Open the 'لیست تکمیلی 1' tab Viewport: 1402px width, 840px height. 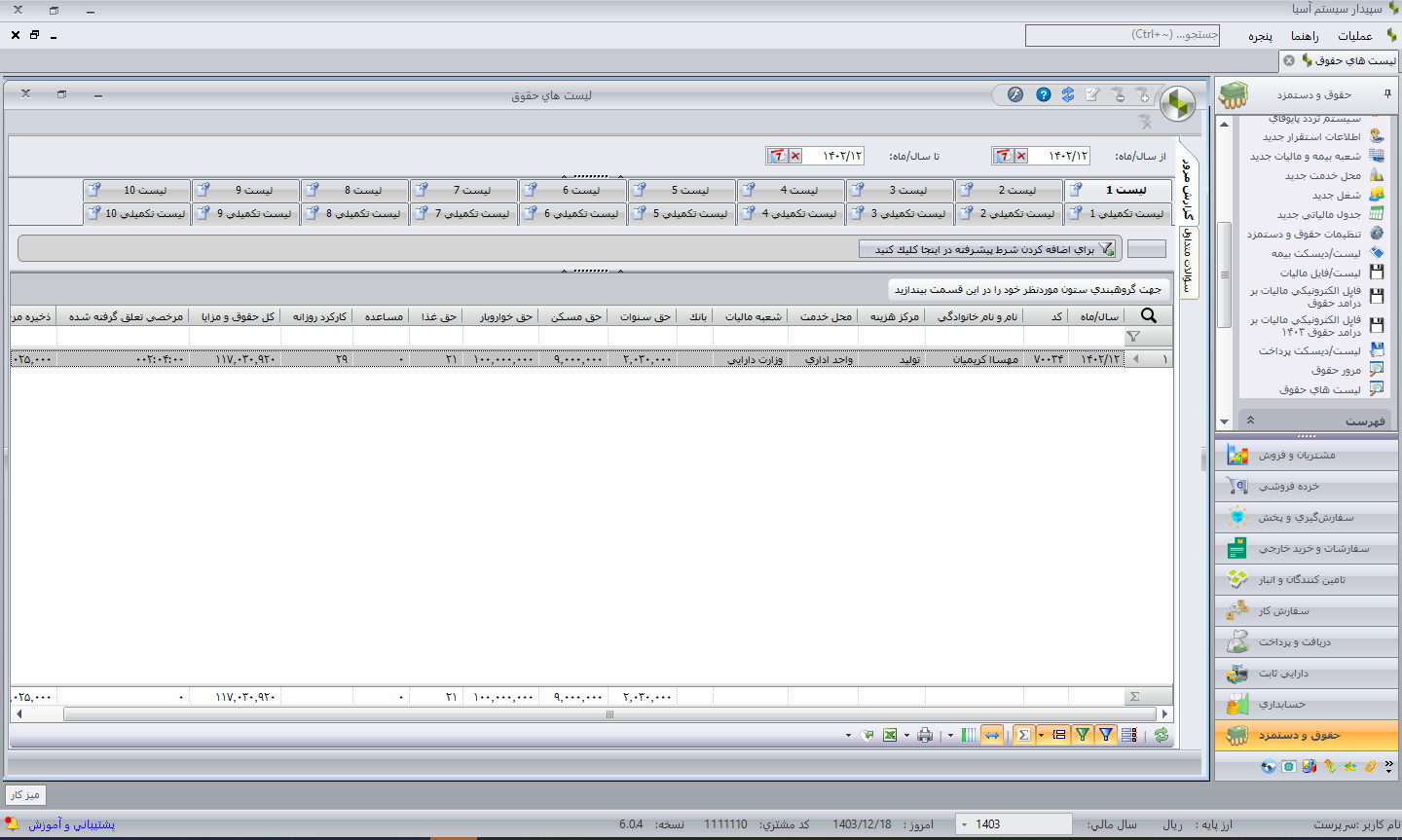click(x=1119, y=213)
